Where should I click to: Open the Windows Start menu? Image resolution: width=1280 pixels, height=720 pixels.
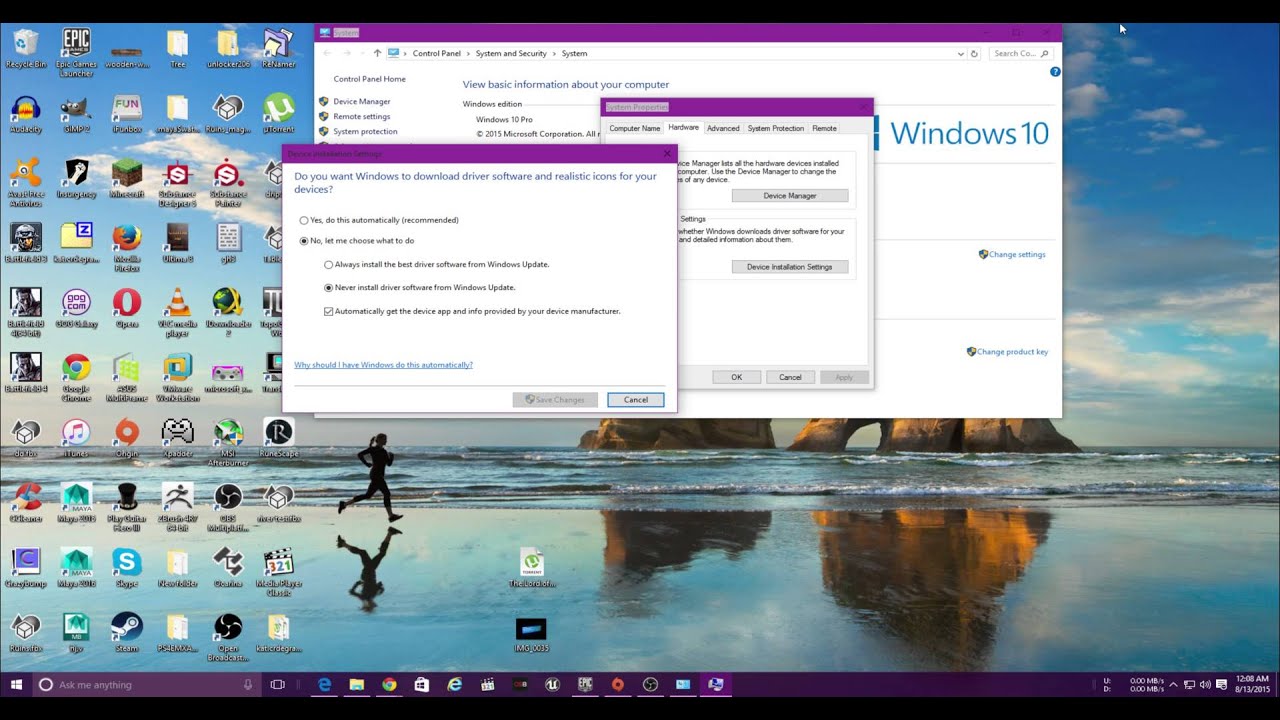click(x=16, y=685)
